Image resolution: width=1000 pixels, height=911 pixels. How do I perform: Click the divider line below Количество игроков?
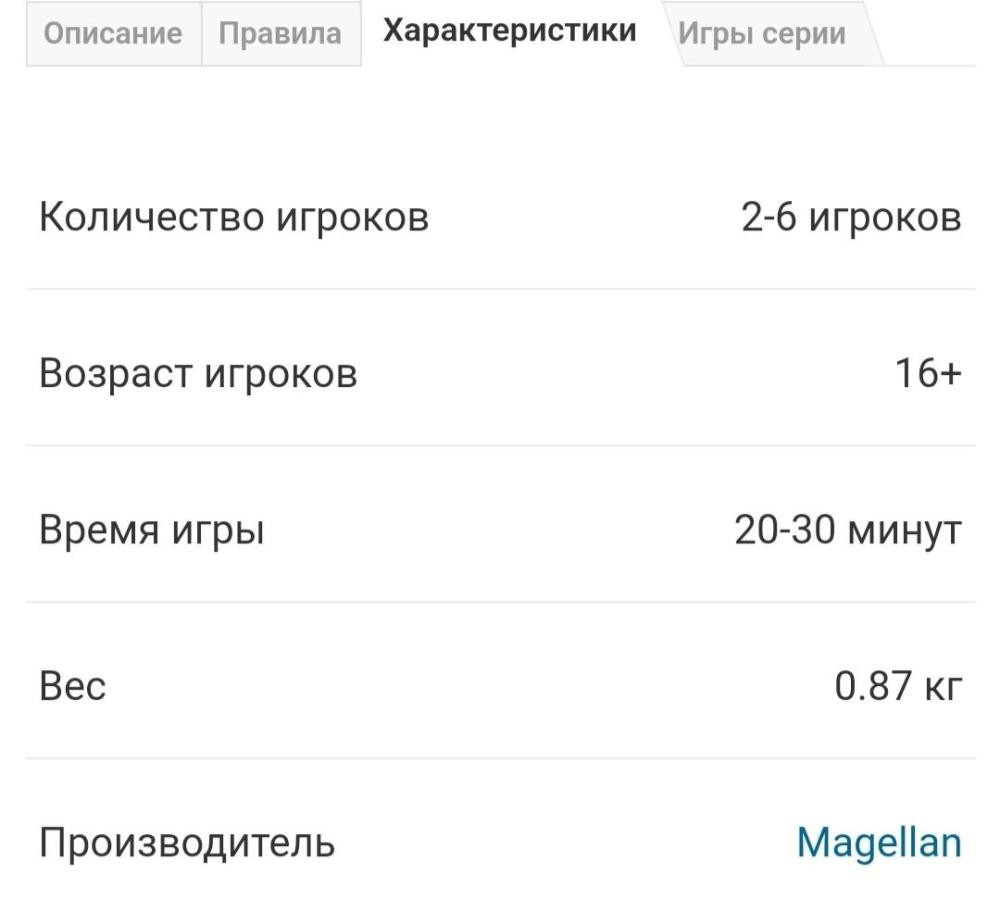point(500,289)
